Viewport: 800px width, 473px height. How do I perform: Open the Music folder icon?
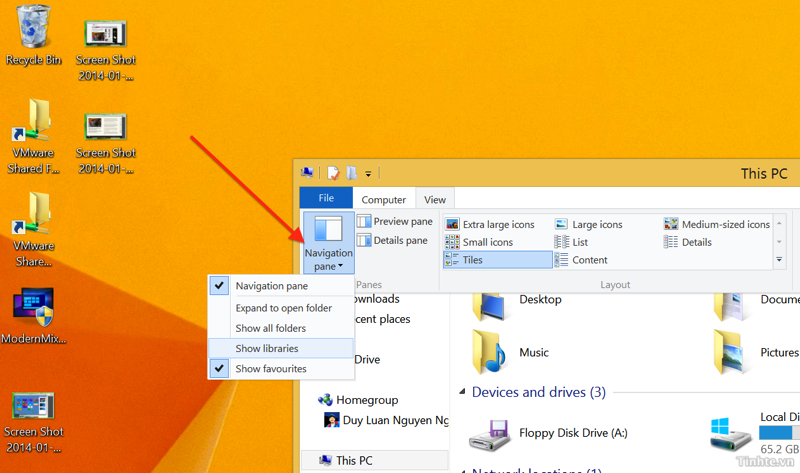click(x=490, y=352)
